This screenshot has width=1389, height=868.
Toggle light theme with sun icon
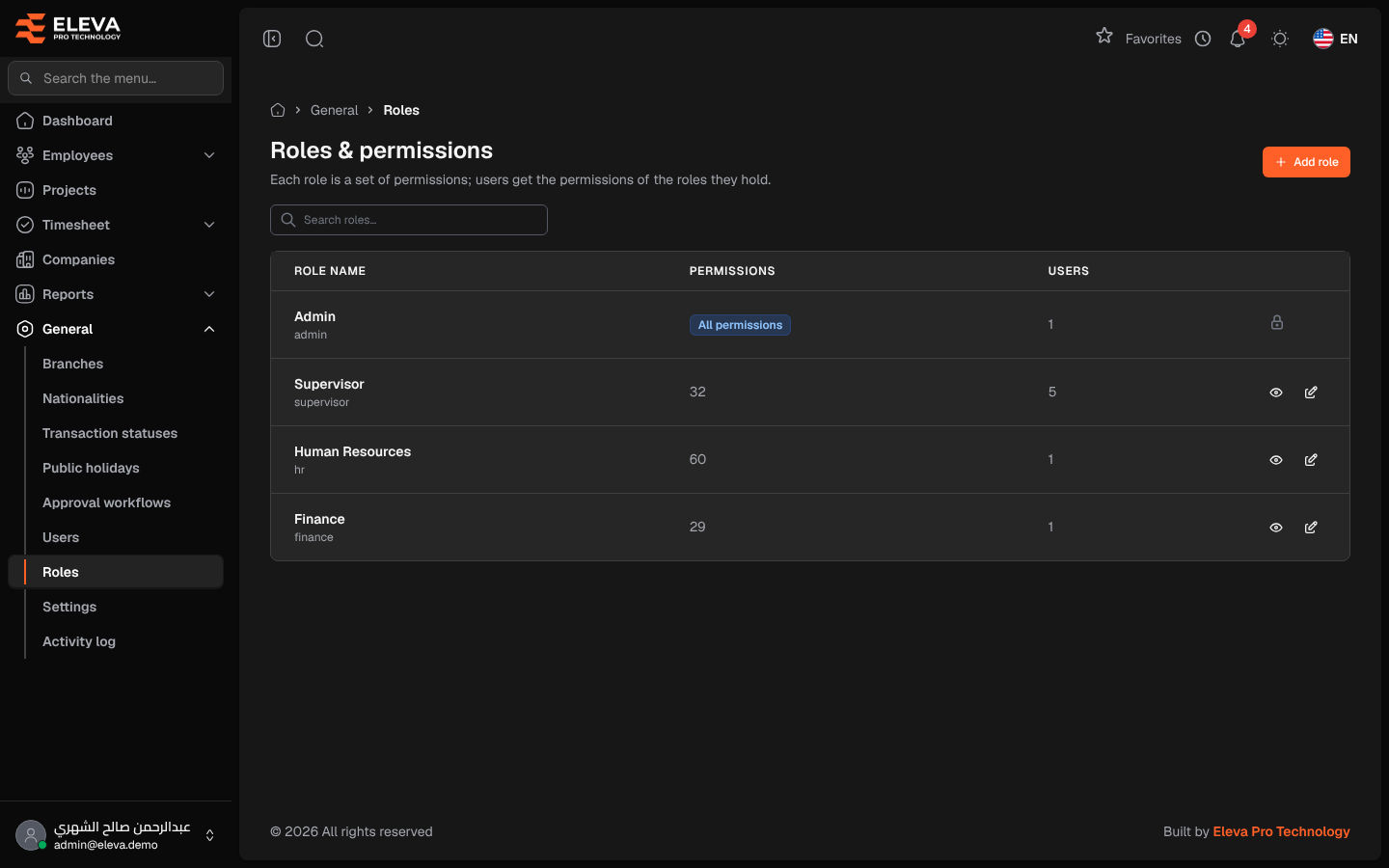(1280, 39)
